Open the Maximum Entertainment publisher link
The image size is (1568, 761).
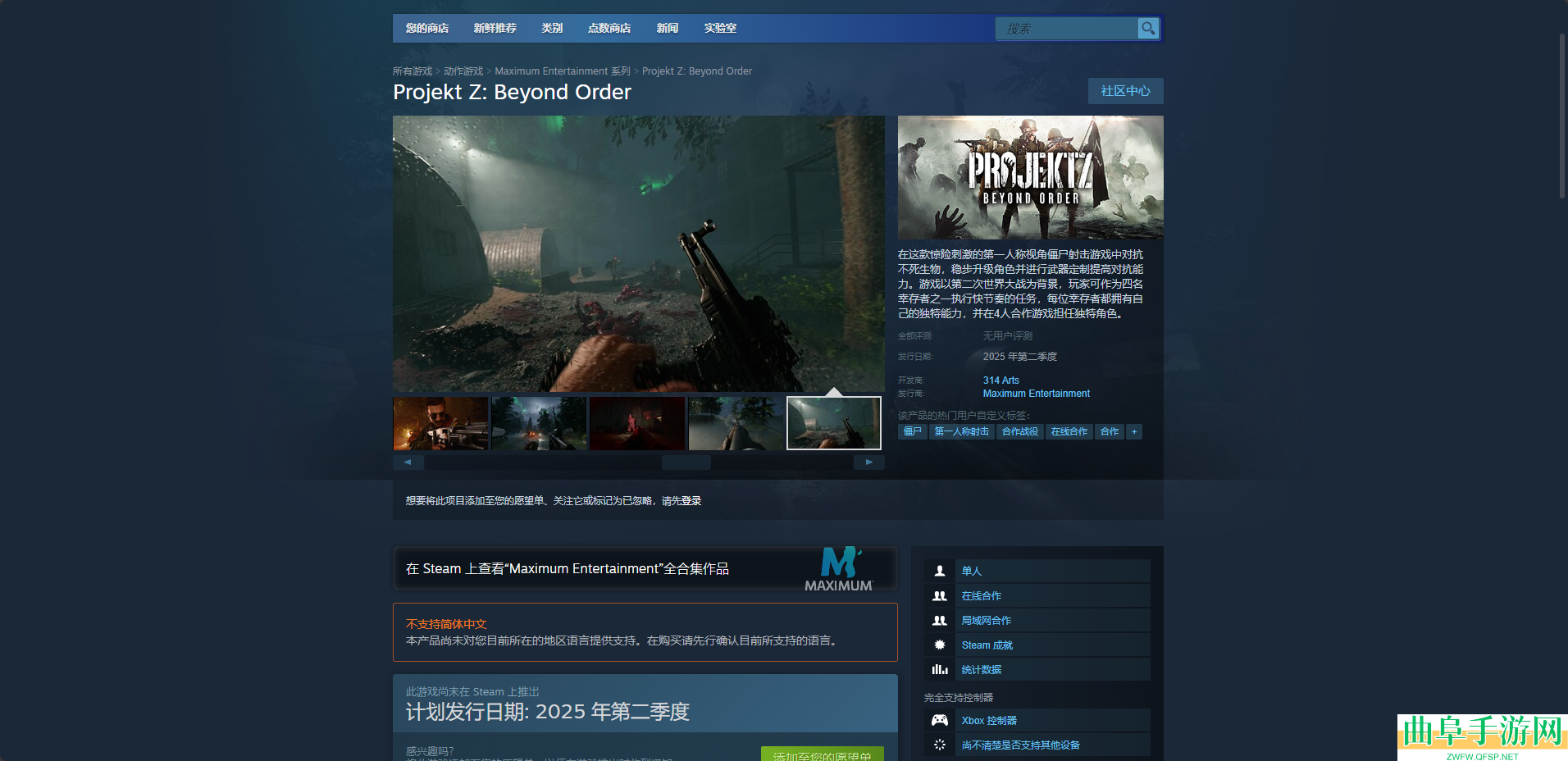click(x=1037, y=394)
